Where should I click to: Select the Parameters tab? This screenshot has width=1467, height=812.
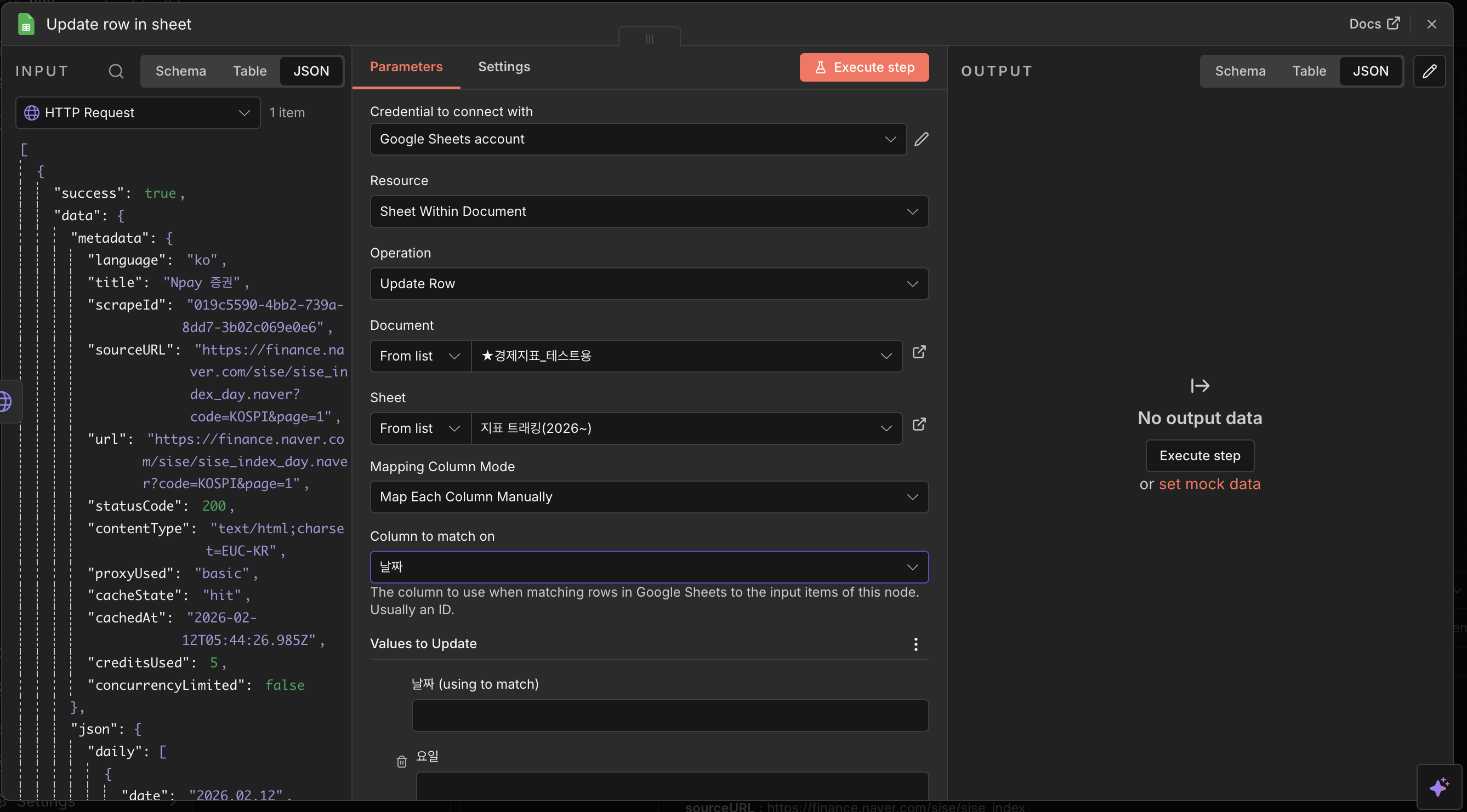click(406, 67)
